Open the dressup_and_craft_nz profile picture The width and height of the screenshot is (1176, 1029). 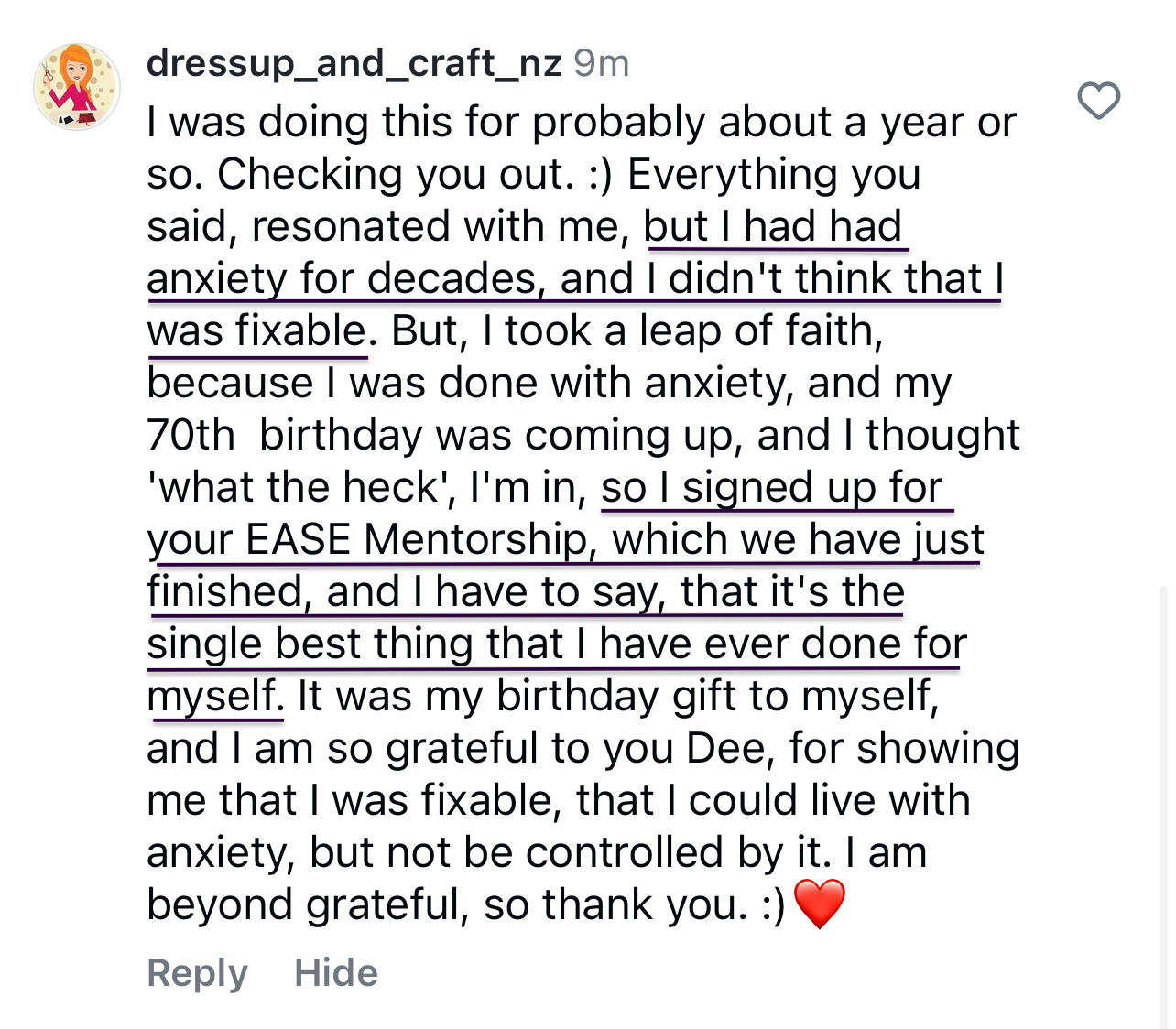coord(77,87)
